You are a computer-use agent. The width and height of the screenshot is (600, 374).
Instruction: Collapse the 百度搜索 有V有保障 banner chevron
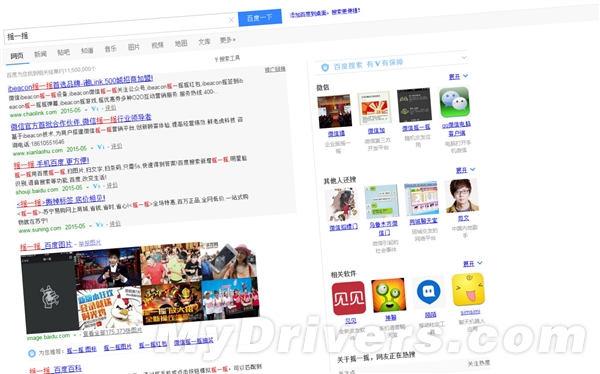tap(464, 57)
